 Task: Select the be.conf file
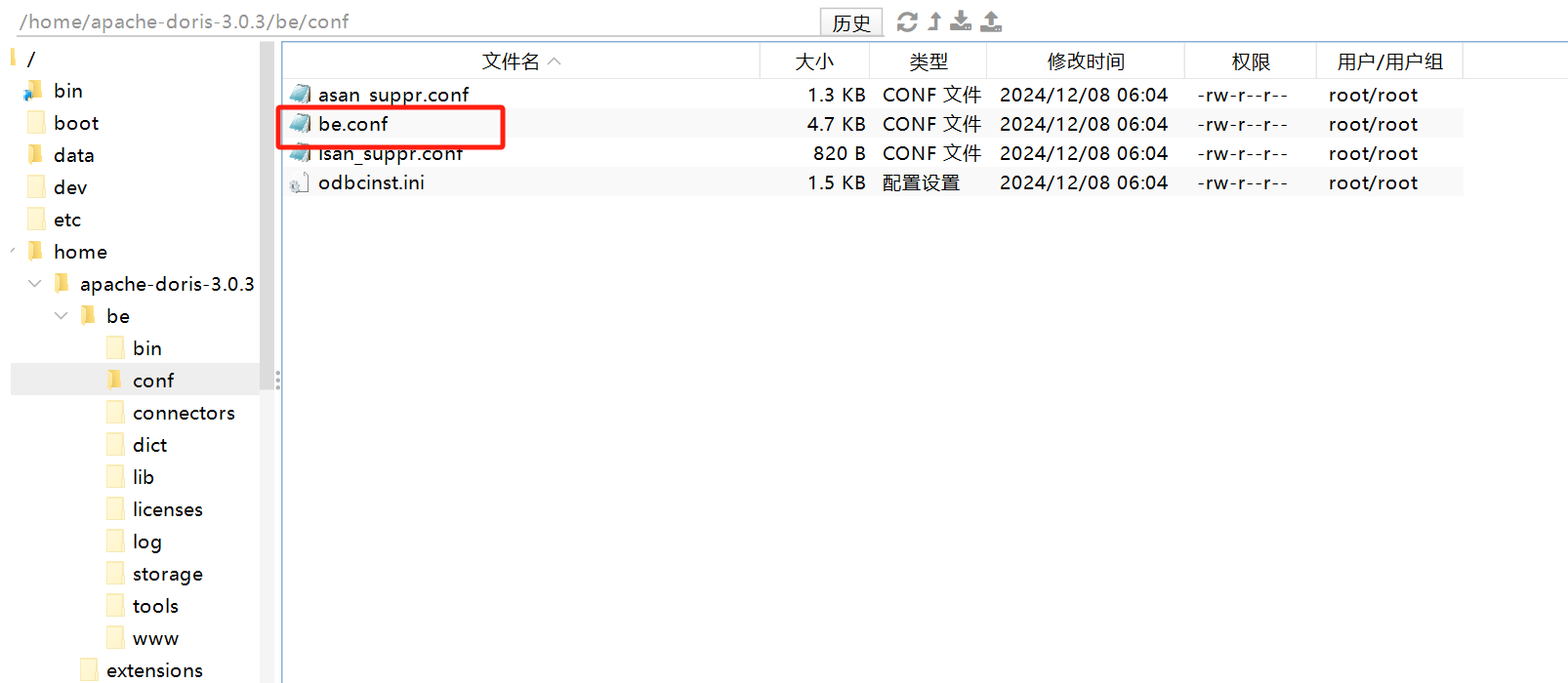(352, 124)
